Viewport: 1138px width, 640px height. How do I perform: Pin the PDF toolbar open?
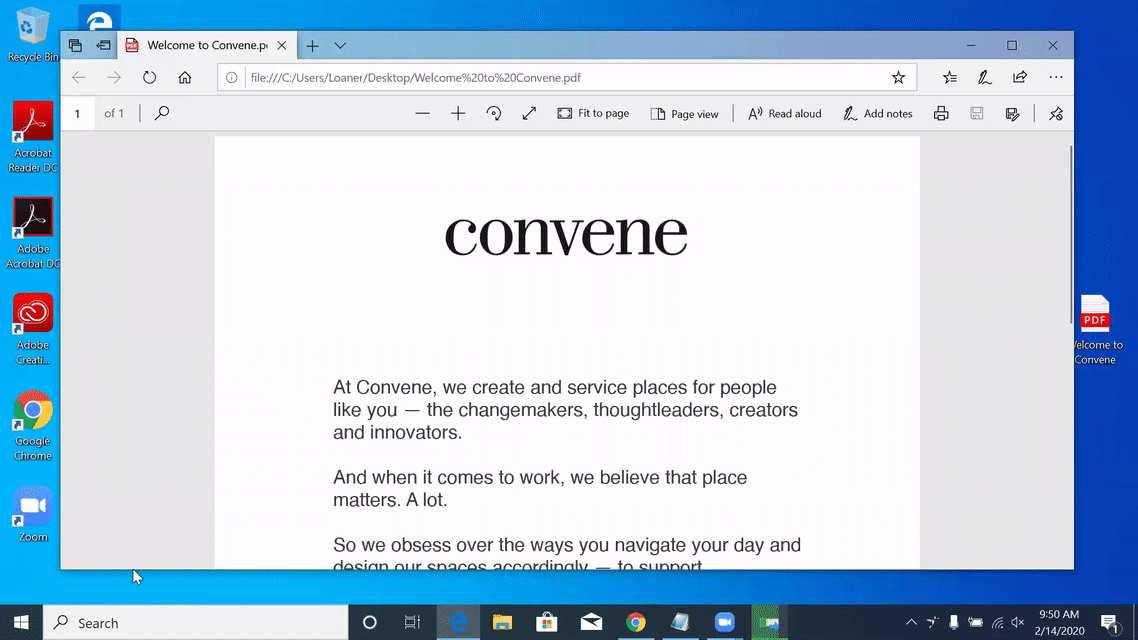(x=1055, y=113)
